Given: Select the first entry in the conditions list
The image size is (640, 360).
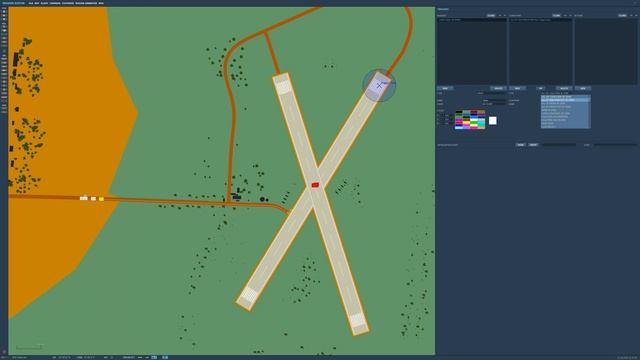Looking at the screenshot, I should (x=540, y=20).
